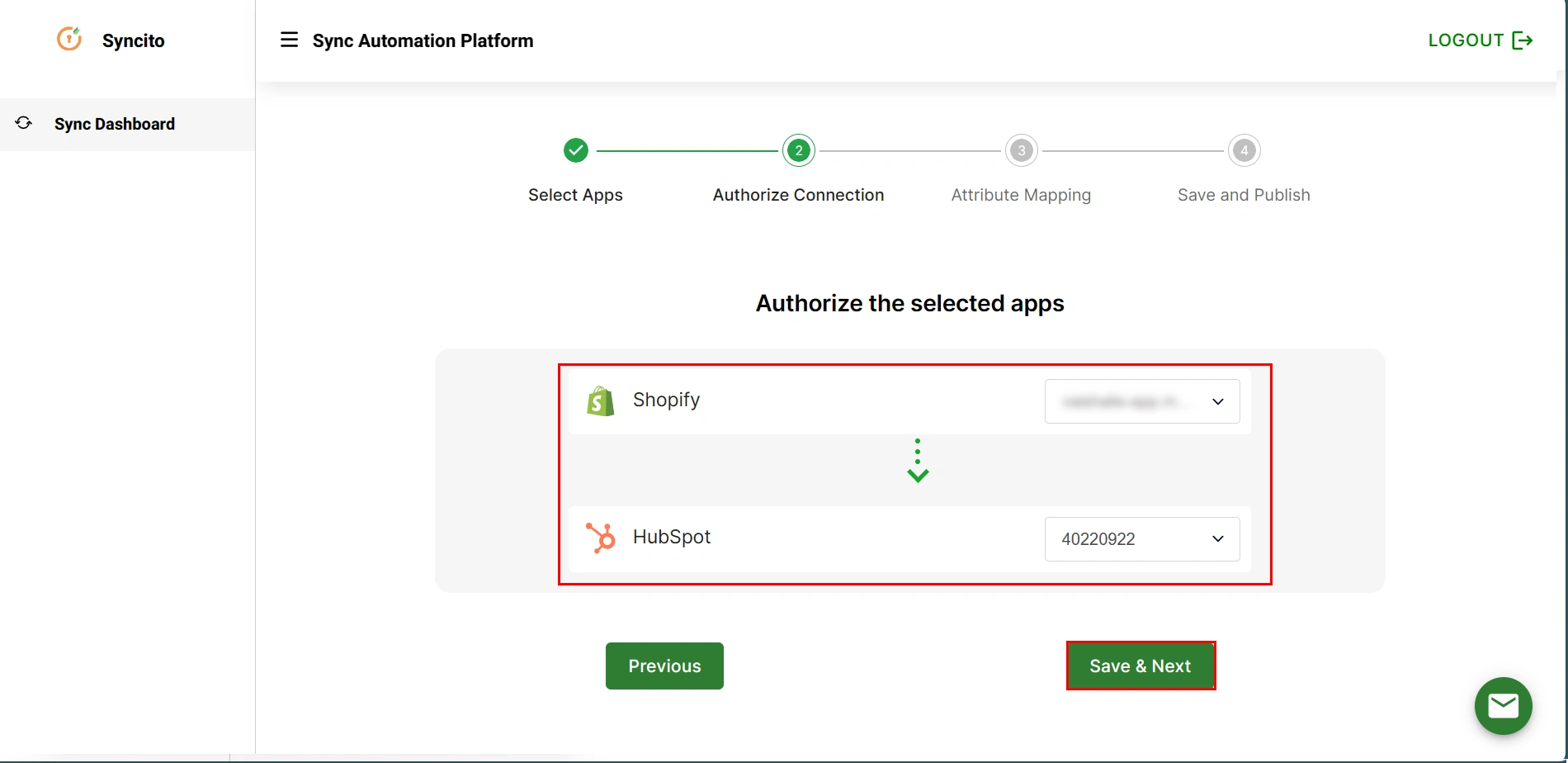The image size is (1568, 763).
Task: Click the Syncito orange logo icon
Action: [x=69, y=39]
